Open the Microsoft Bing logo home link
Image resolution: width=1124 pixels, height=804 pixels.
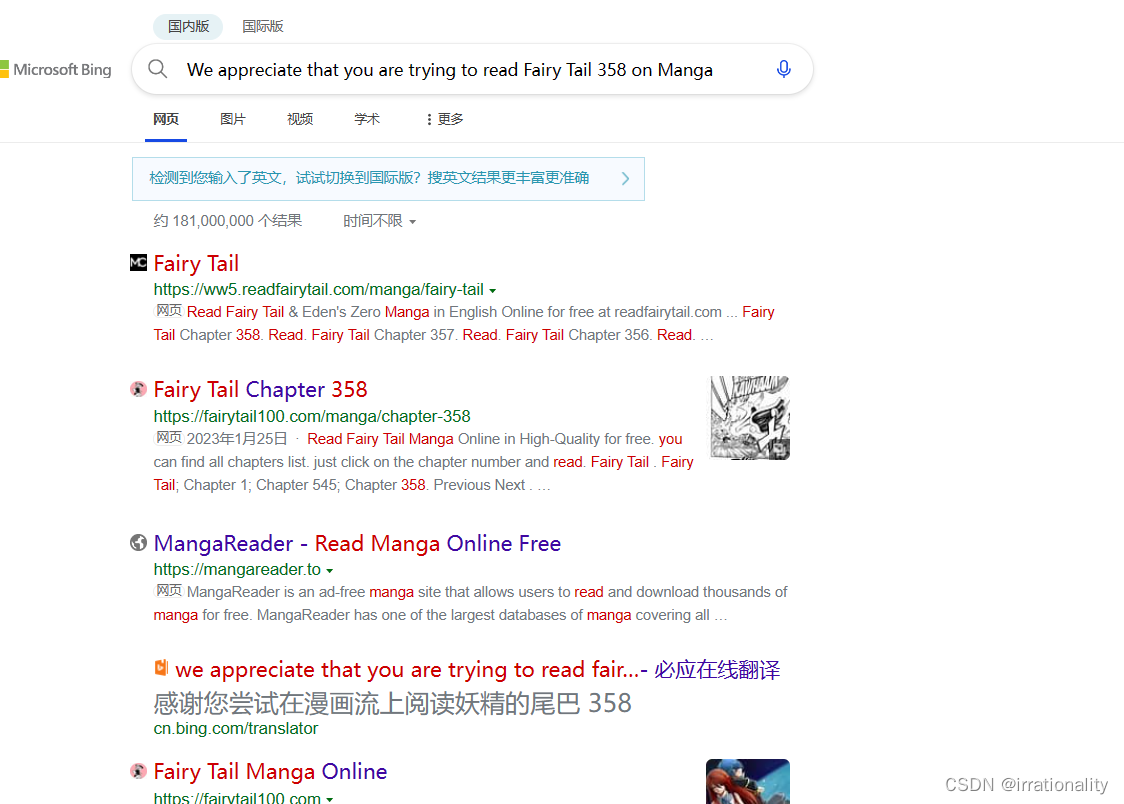coord(56,70)
